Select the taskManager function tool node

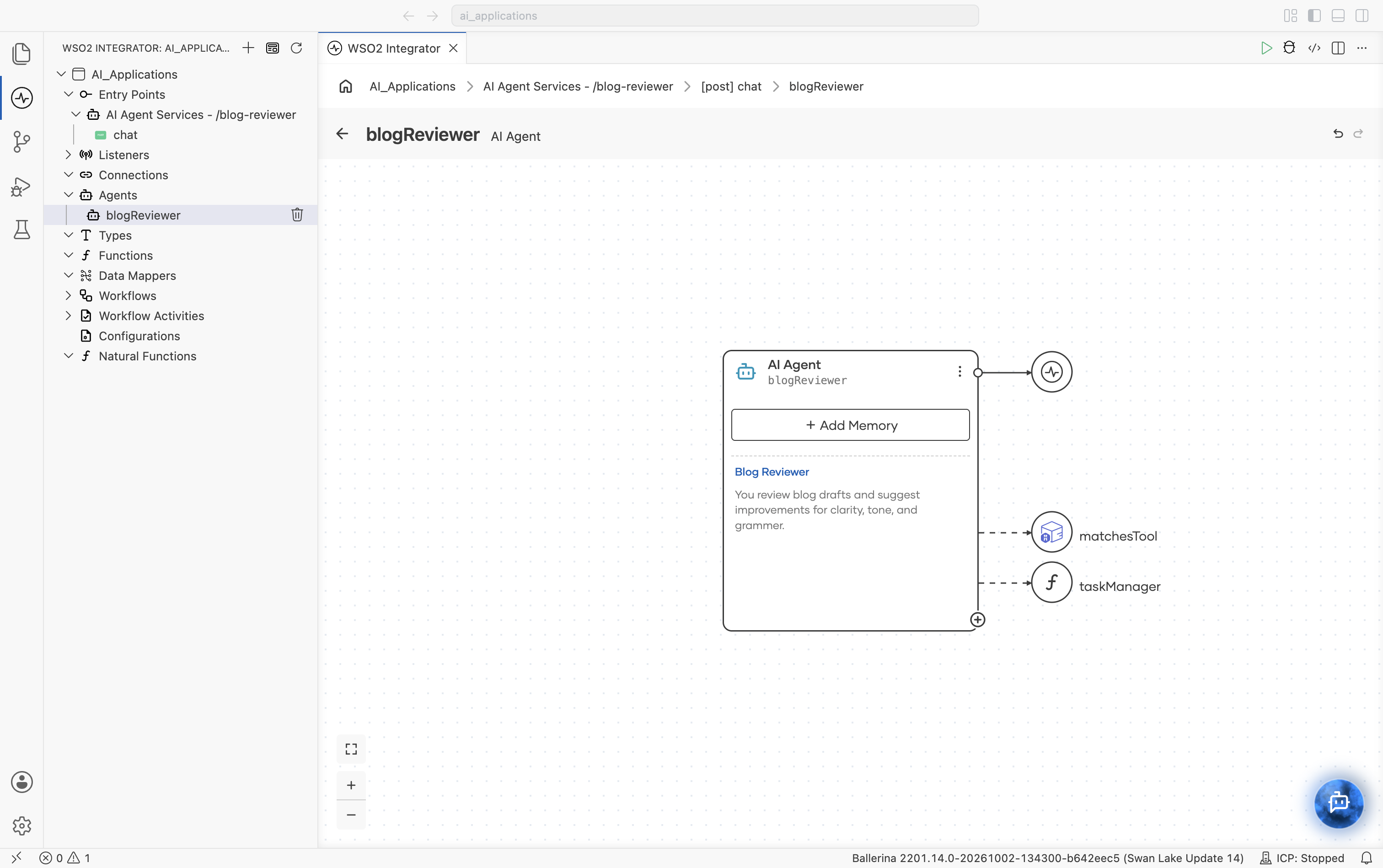1051,582
